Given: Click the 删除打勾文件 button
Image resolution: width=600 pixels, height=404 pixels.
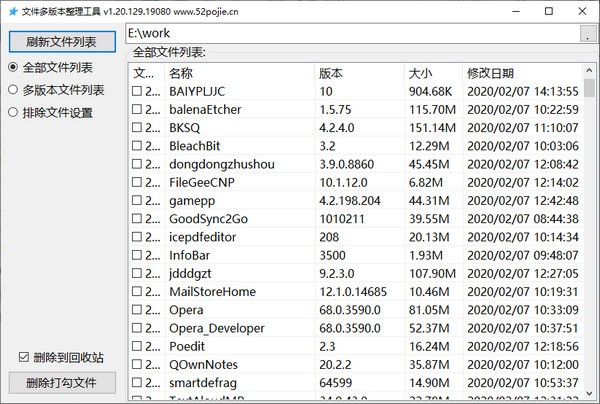Looking at the screenshot, I should pyautogui.click(x=62, y=383).
